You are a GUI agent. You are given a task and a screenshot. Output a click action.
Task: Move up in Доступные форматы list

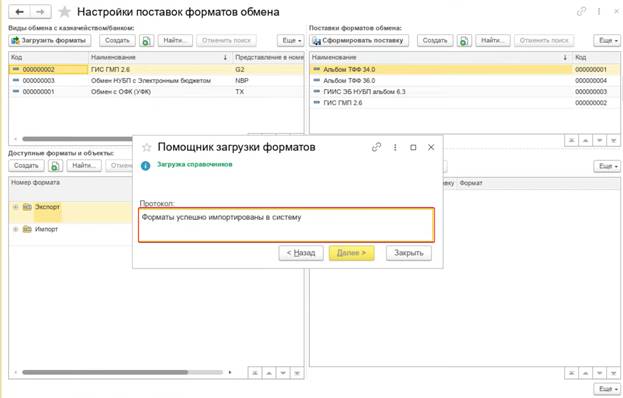pos(269,373)
